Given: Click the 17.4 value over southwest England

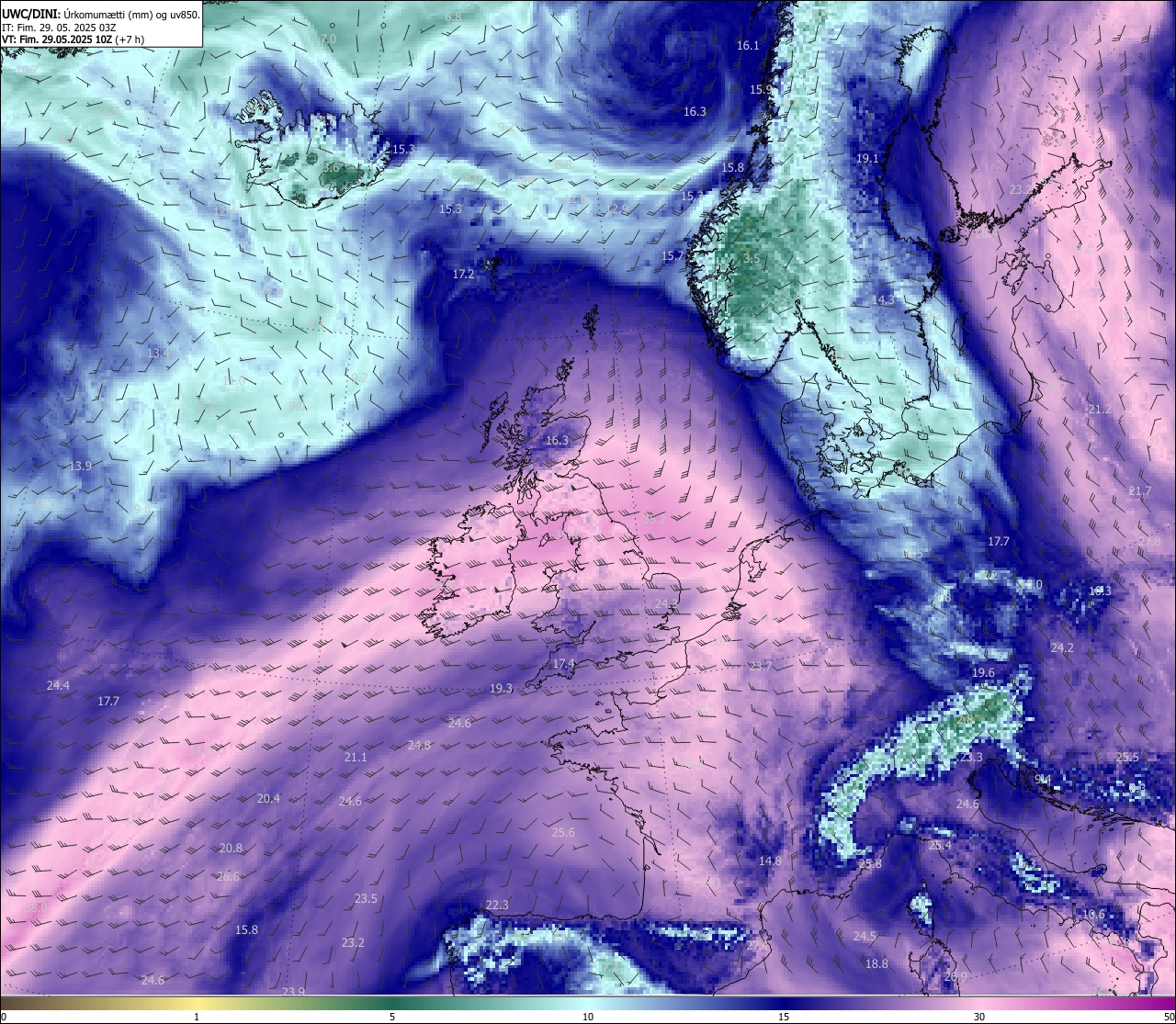Looking at the screenshot, I should point(563,664).
